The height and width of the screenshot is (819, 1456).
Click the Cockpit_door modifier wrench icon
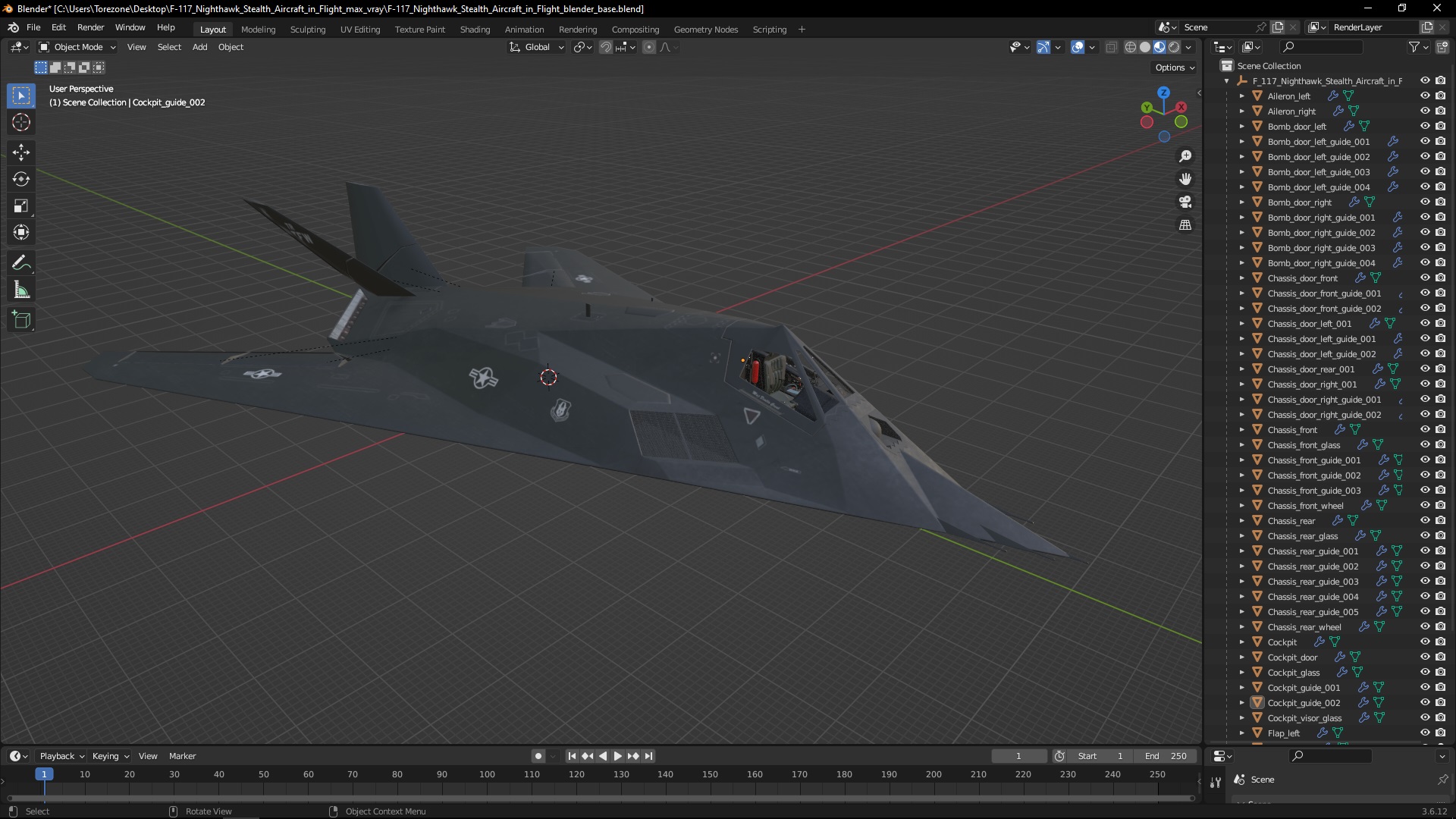pos(1339,657)
